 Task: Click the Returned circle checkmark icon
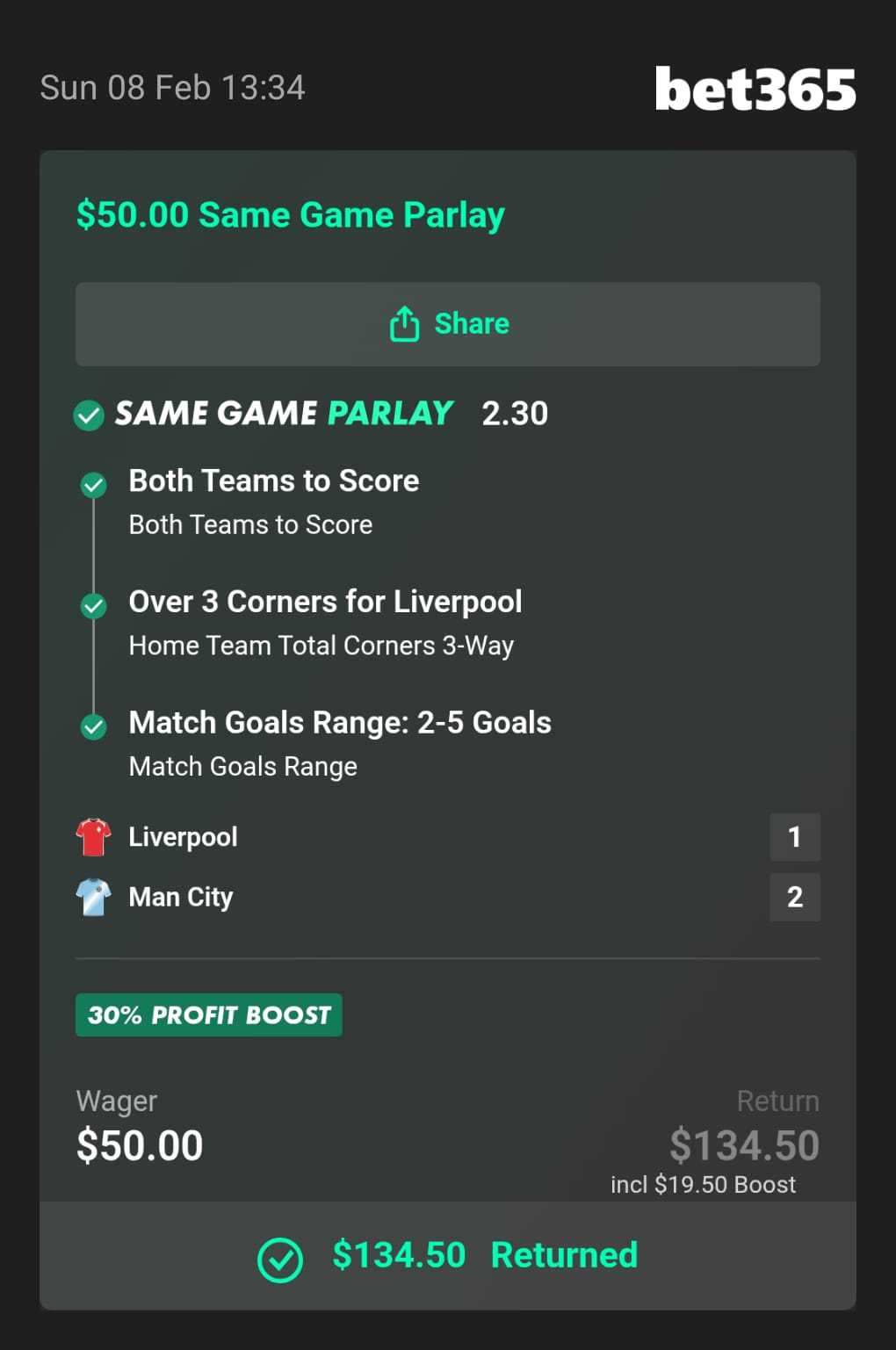[x=280, y=1260]
